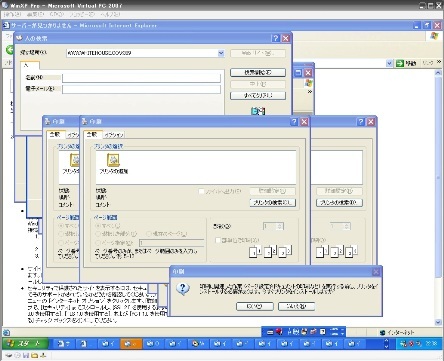Toggle the Collate checkbox in front Print dialog
The image size is (444, 361).
pyautogui.click(x=218, y=240)
